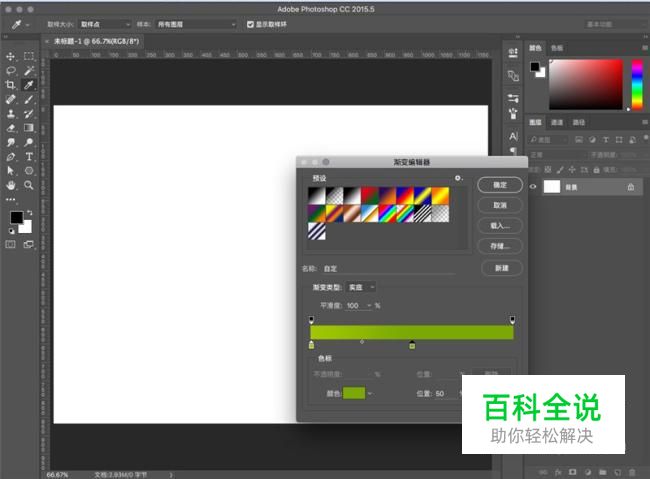This screenshot has width=650, height=479.
Task: Select the Zoom magnifier tool
Action: (x=29, y=185)
